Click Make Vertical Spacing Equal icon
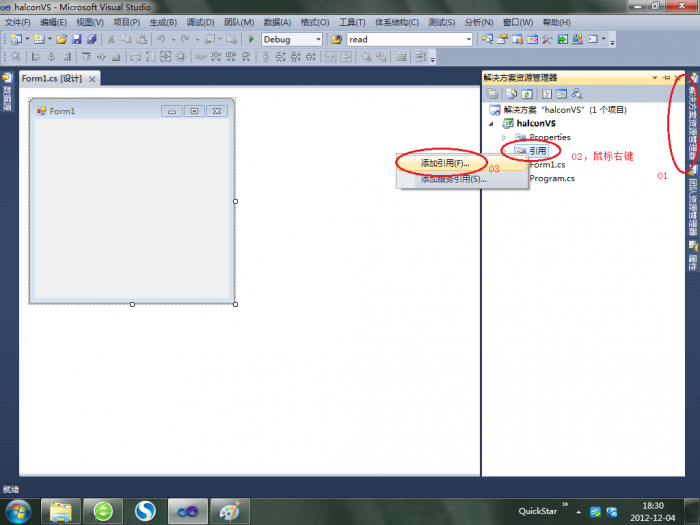This screenshot has width=700, height=525. click(x=266, y=57)
